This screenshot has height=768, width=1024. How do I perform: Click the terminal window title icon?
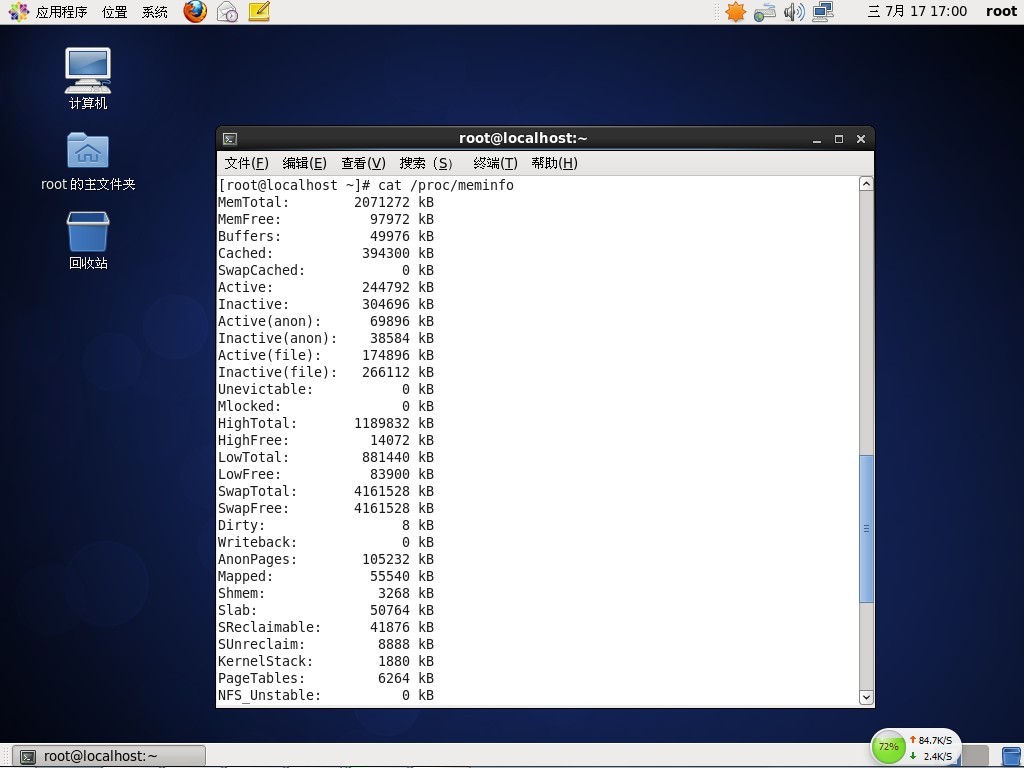pos(230,138)
